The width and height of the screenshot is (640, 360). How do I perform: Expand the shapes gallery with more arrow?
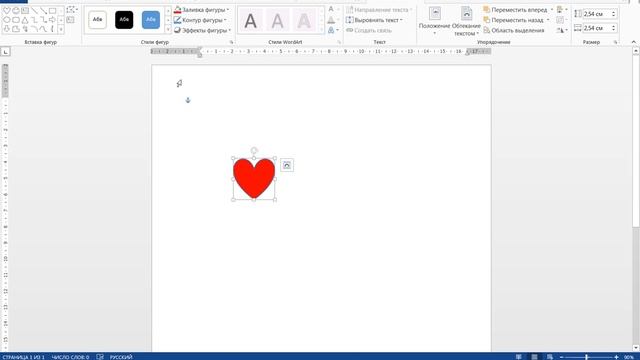click(61, 29)
